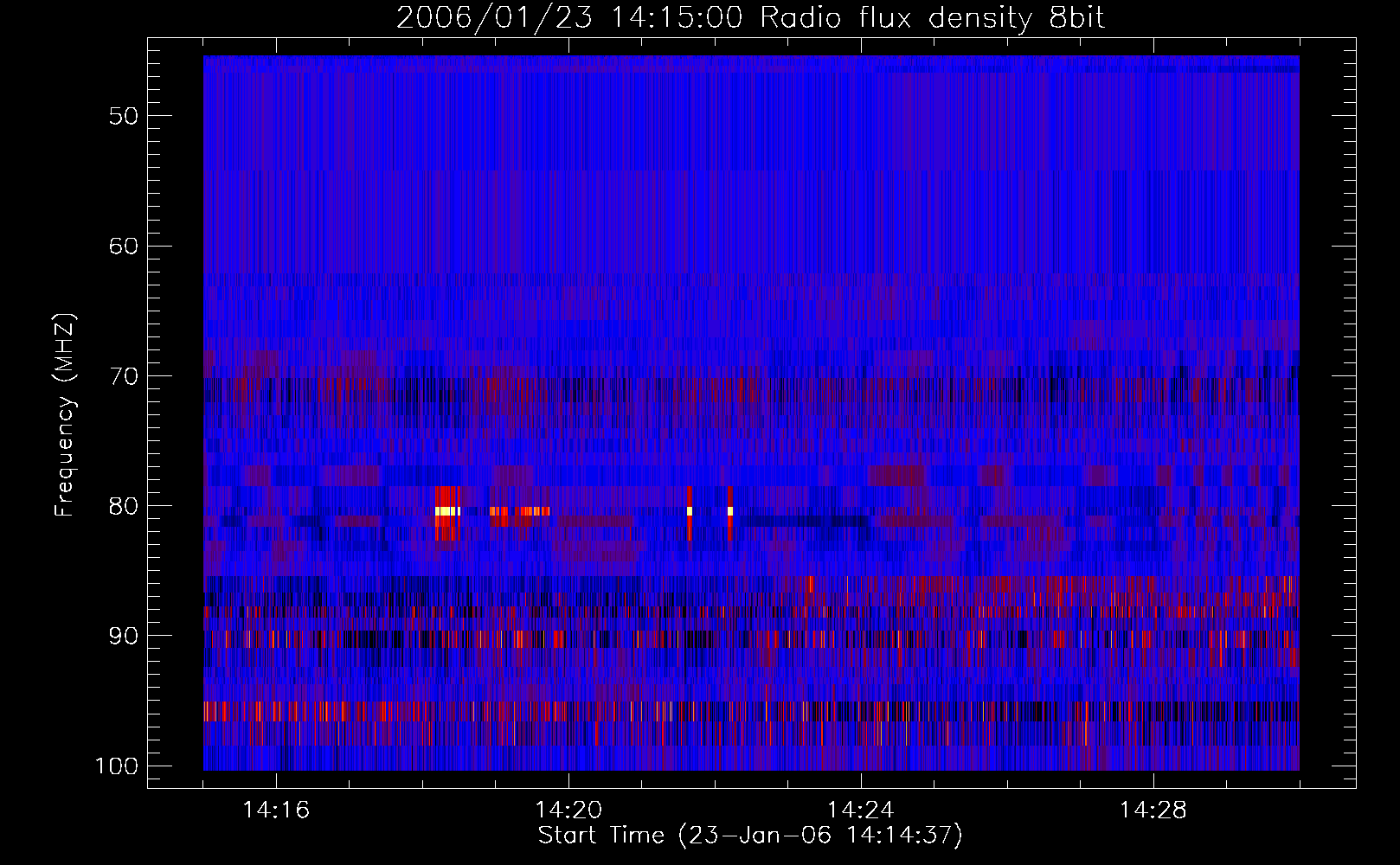Click the 70 frequency tick label
The height and width of the screenshot is (865, 1400).
(124, 376)
